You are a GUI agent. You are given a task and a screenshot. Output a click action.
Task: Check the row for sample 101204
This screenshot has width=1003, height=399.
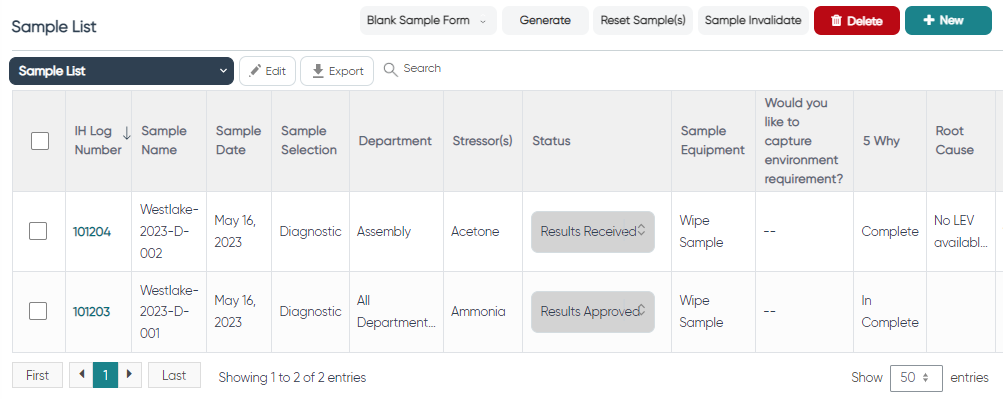(38, 231)
